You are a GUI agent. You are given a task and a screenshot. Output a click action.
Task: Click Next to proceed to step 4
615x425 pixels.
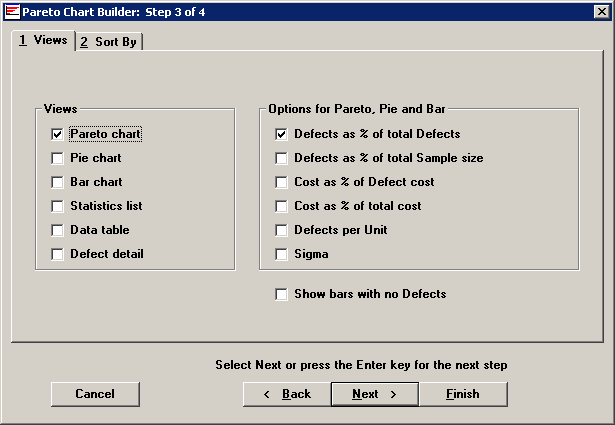375,394
